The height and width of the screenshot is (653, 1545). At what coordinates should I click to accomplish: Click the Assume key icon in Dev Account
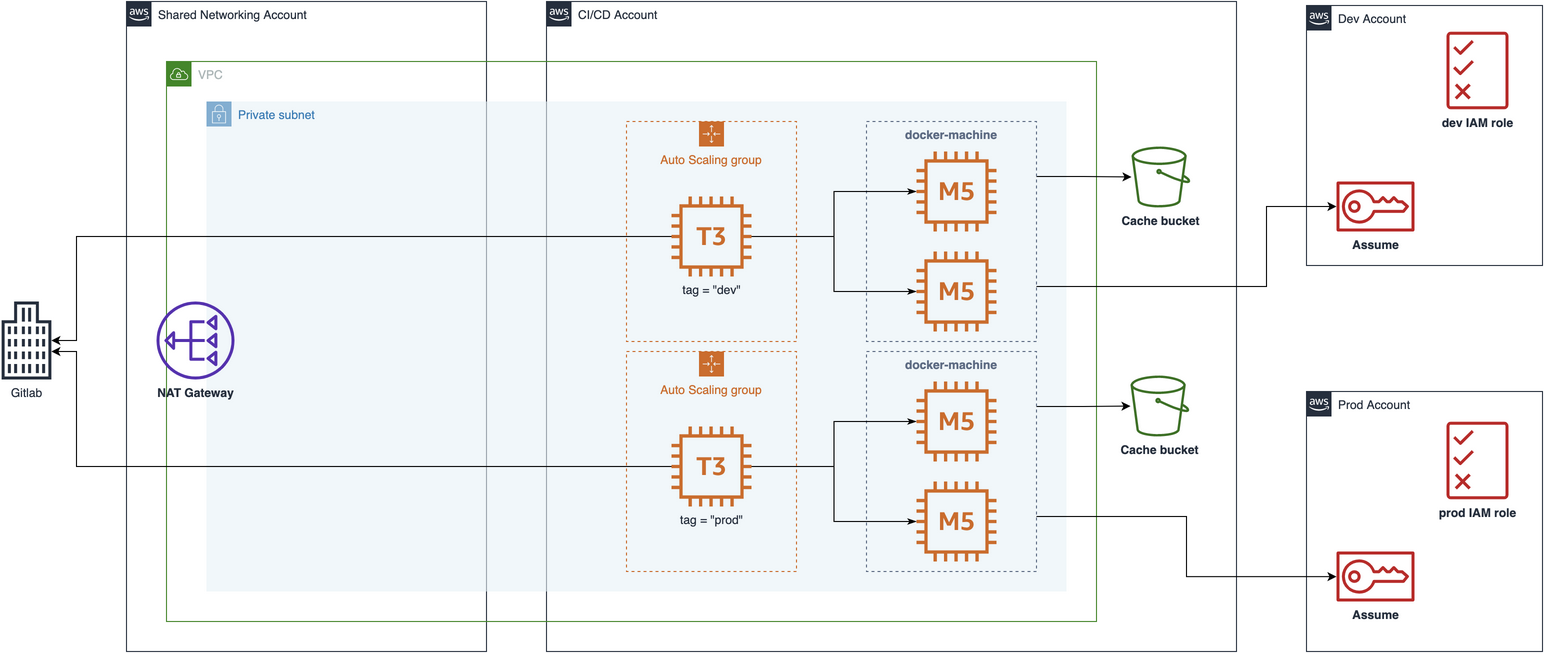(1375, 206)
